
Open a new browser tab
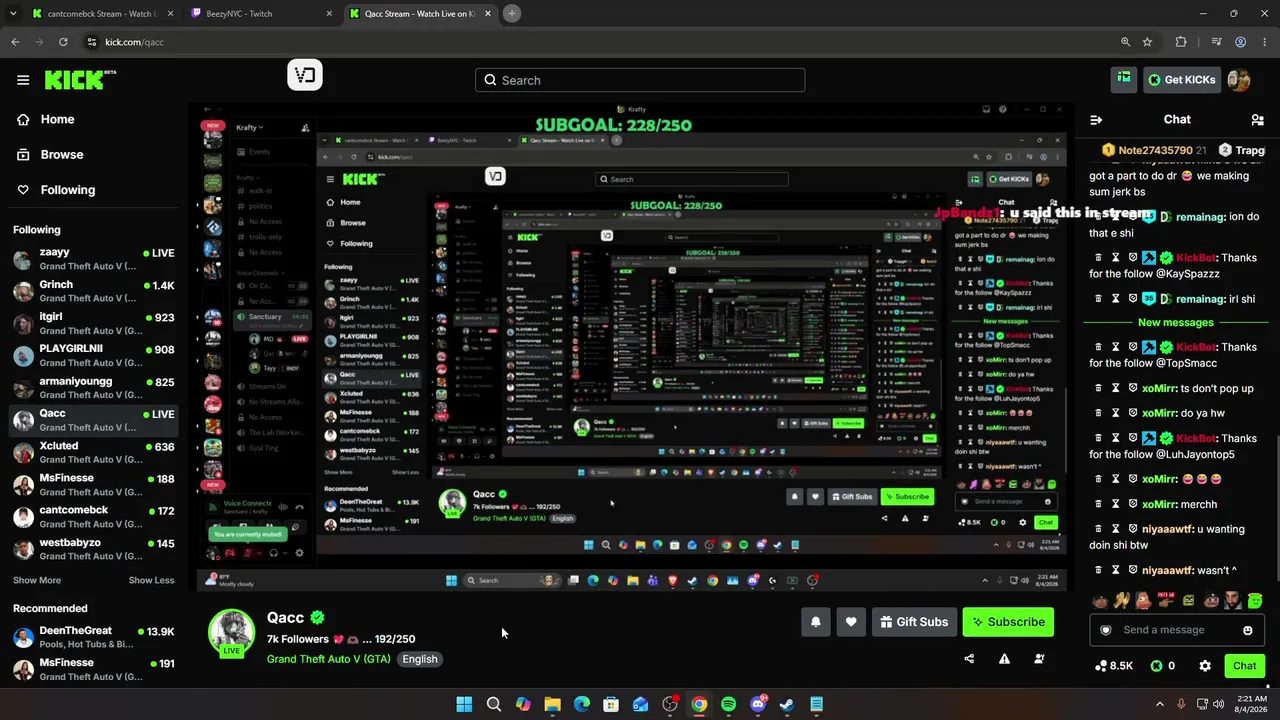511,14
